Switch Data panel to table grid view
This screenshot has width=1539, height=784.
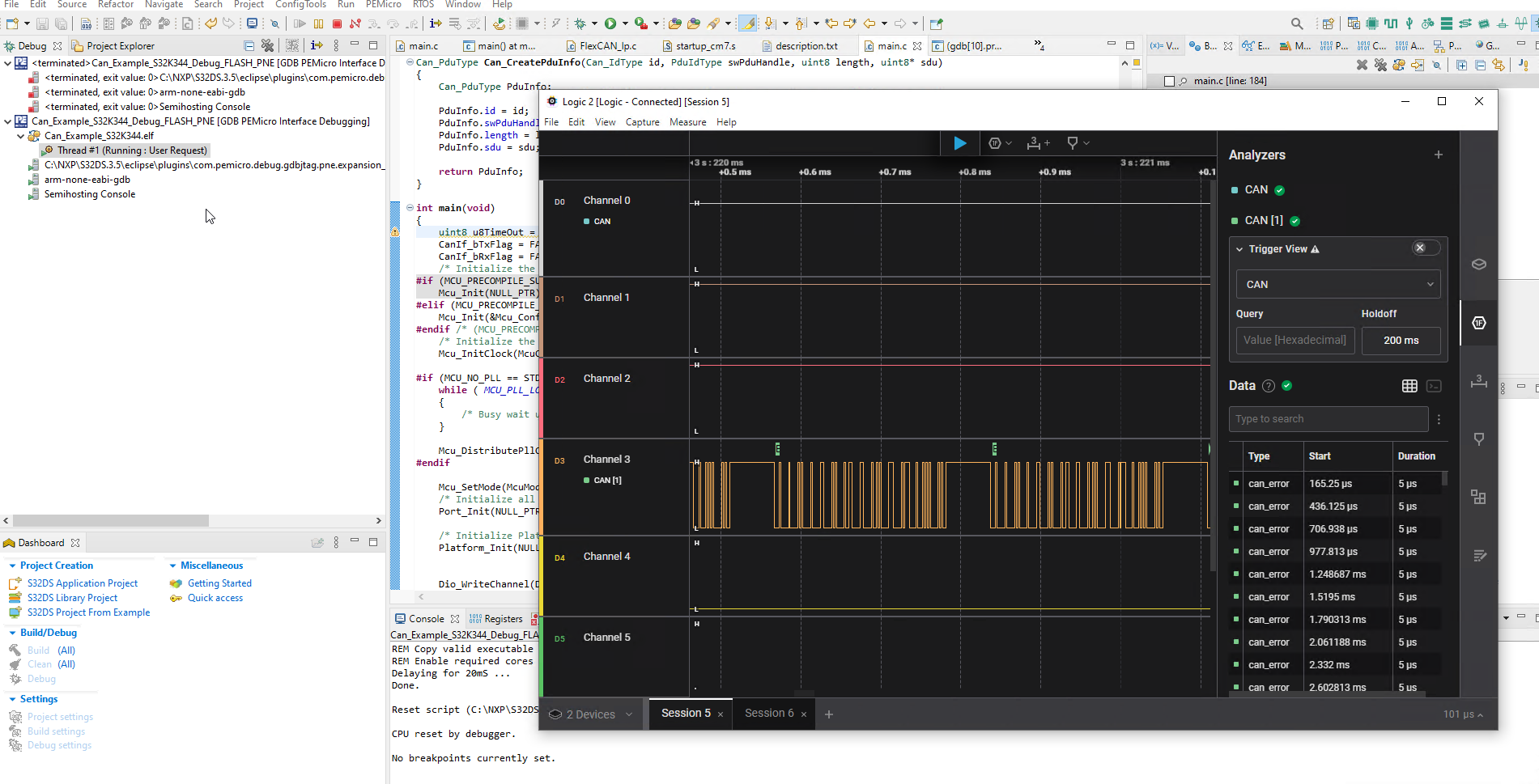pyautogui.click(x=1409, y=386)
